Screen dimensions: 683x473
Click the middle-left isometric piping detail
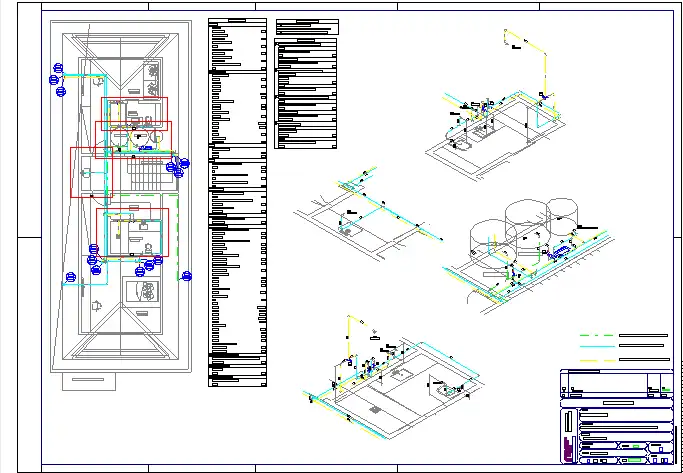[365, 215]
